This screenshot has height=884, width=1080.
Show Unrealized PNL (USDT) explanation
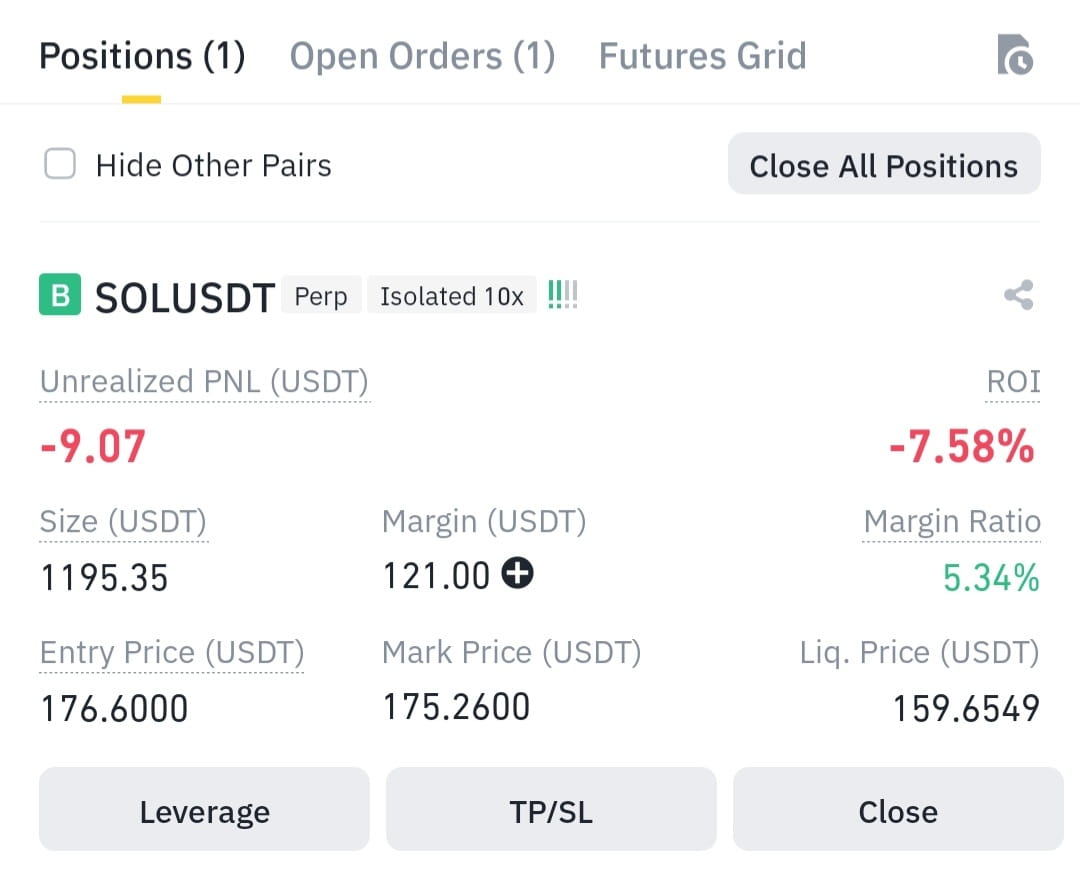(205, 382)
